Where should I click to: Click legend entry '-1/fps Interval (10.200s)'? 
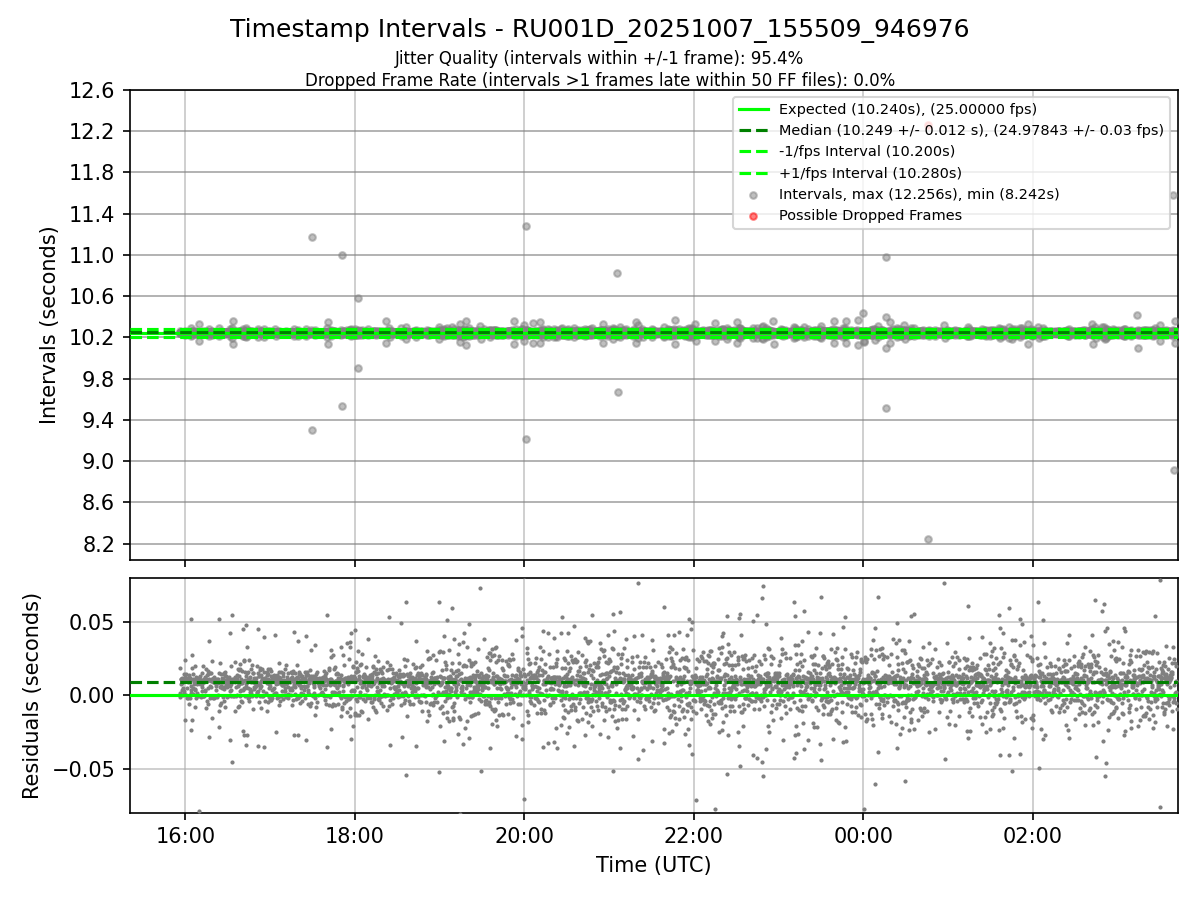pos(866,151)
